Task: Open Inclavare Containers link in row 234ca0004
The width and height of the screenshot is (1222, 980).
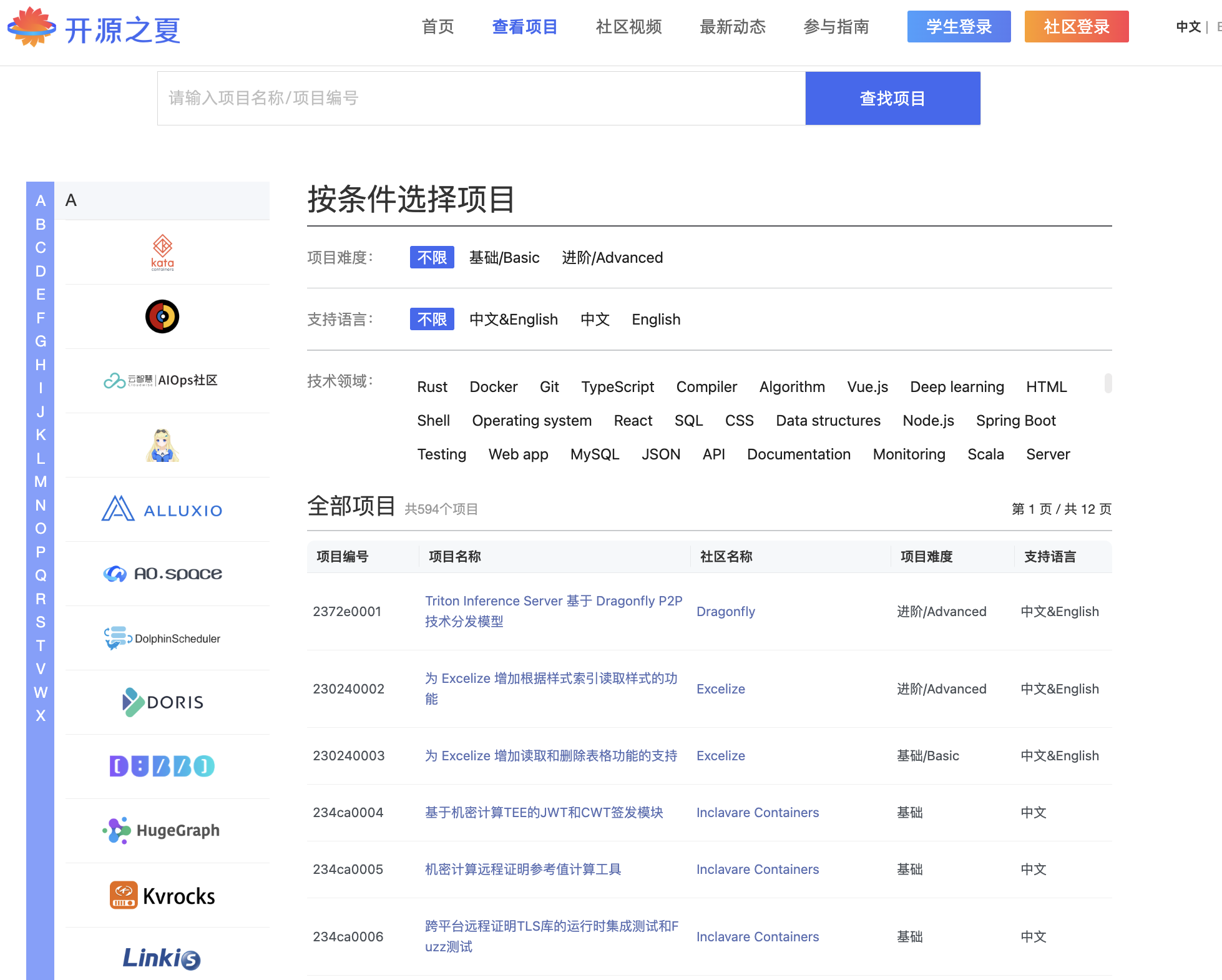Action: coord(758,812)
